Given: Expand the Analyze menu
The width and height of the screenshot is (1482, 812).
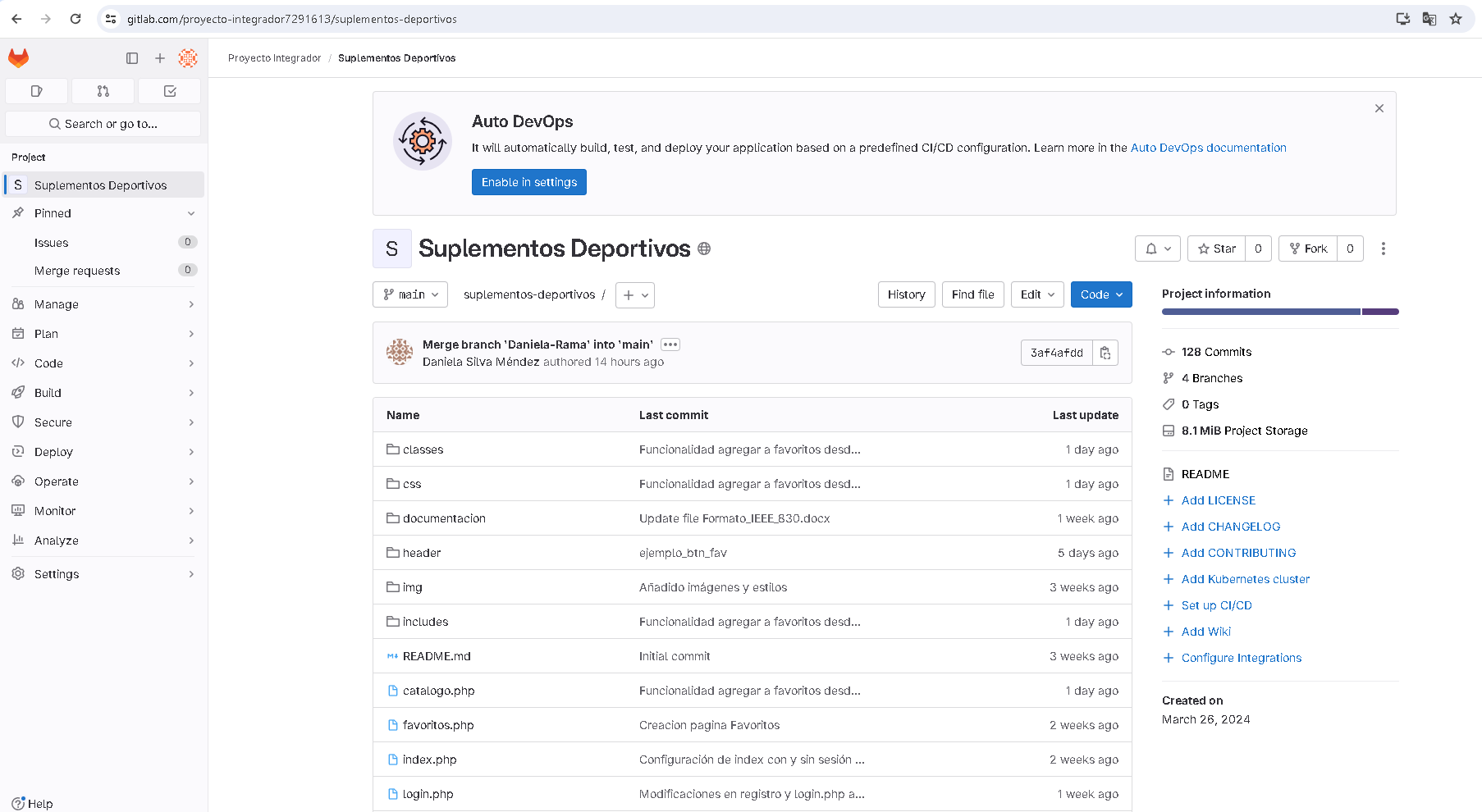Looking at the screenshot, I should [103, 541].
